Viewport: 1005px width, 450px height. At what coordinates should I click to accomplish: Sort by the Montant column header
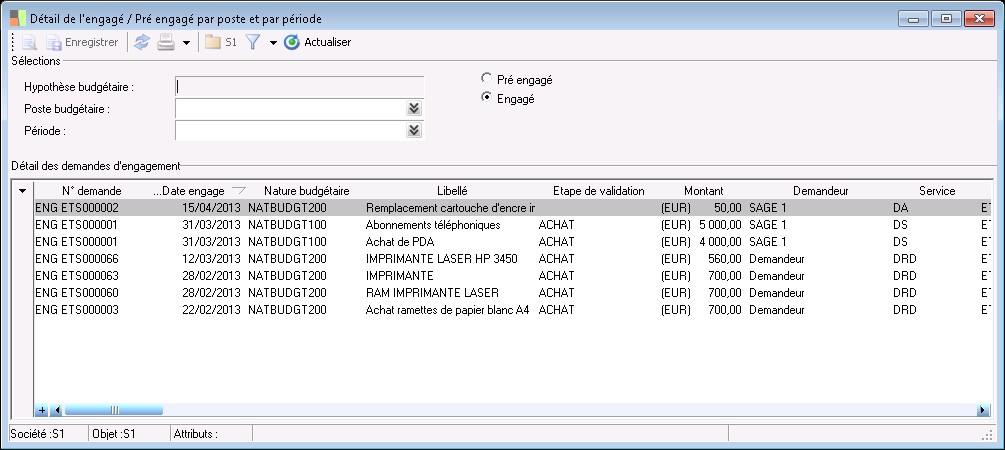[704, 190]
